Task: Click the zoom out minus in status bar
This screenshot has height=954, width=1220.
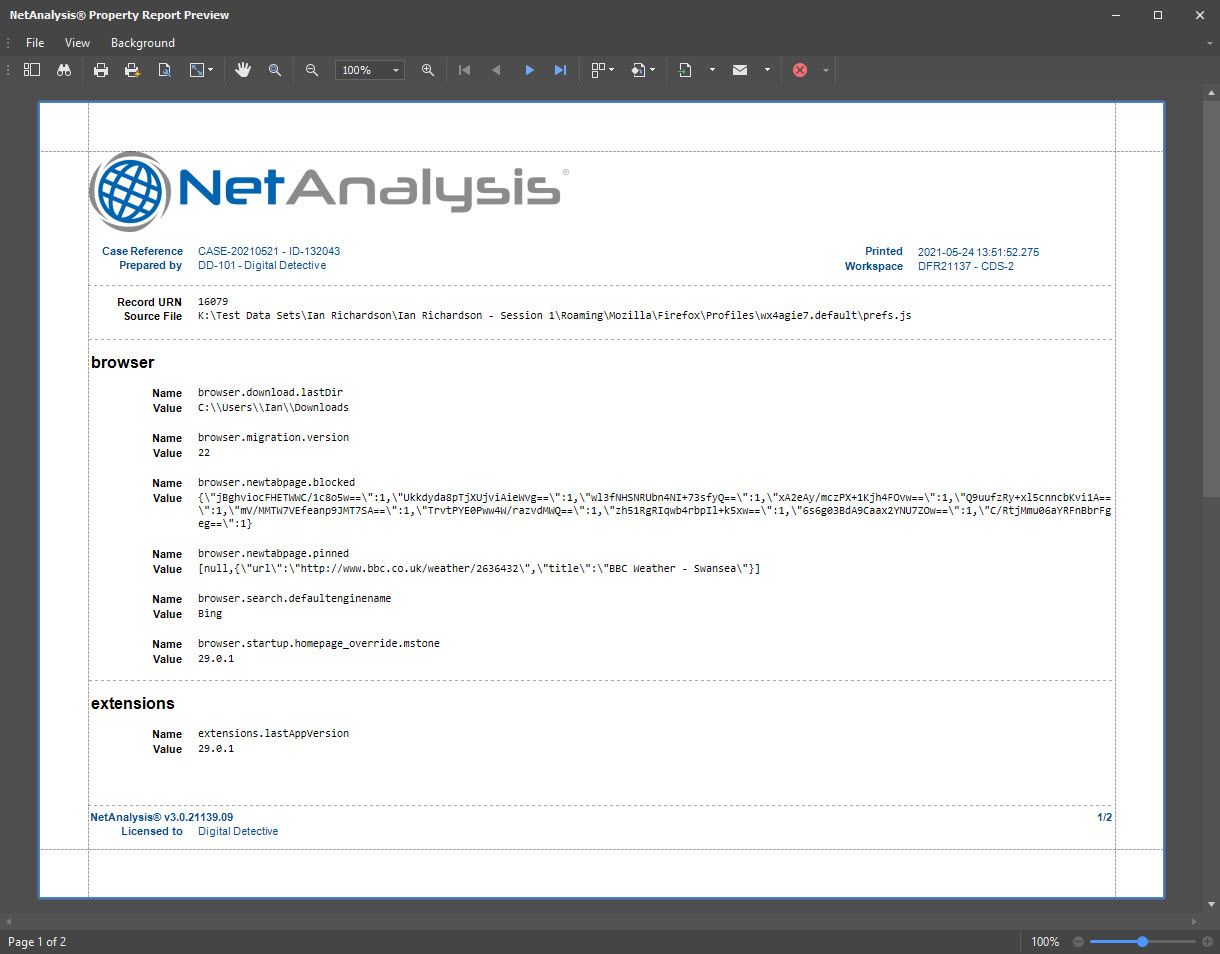Action: pyautogui.click(x=1078, y=942)
